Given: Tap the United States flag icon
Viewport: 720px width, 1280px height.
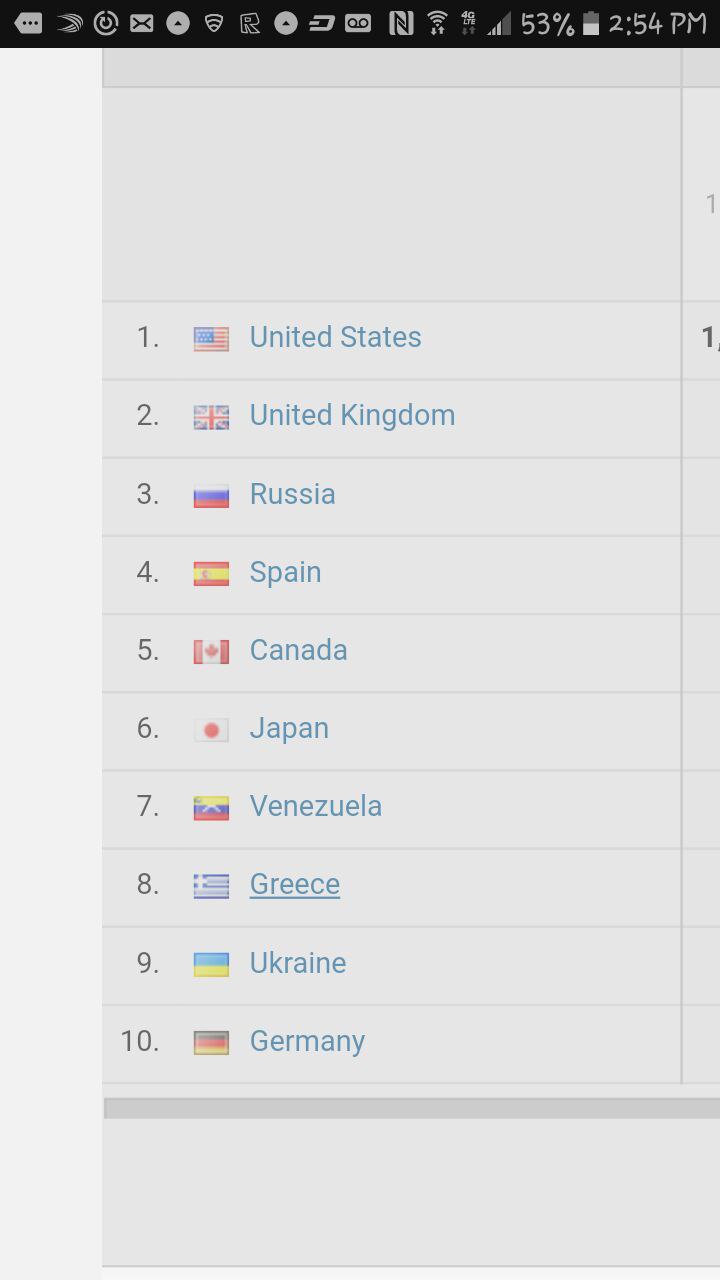Looking at the screenshot, I should (211, 339).
